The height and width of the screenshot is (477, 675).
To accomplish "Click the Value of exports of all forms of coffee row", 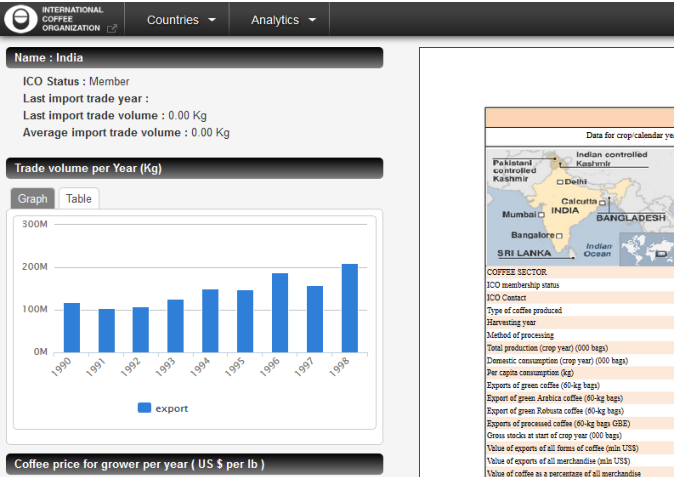I will [580, 448].
